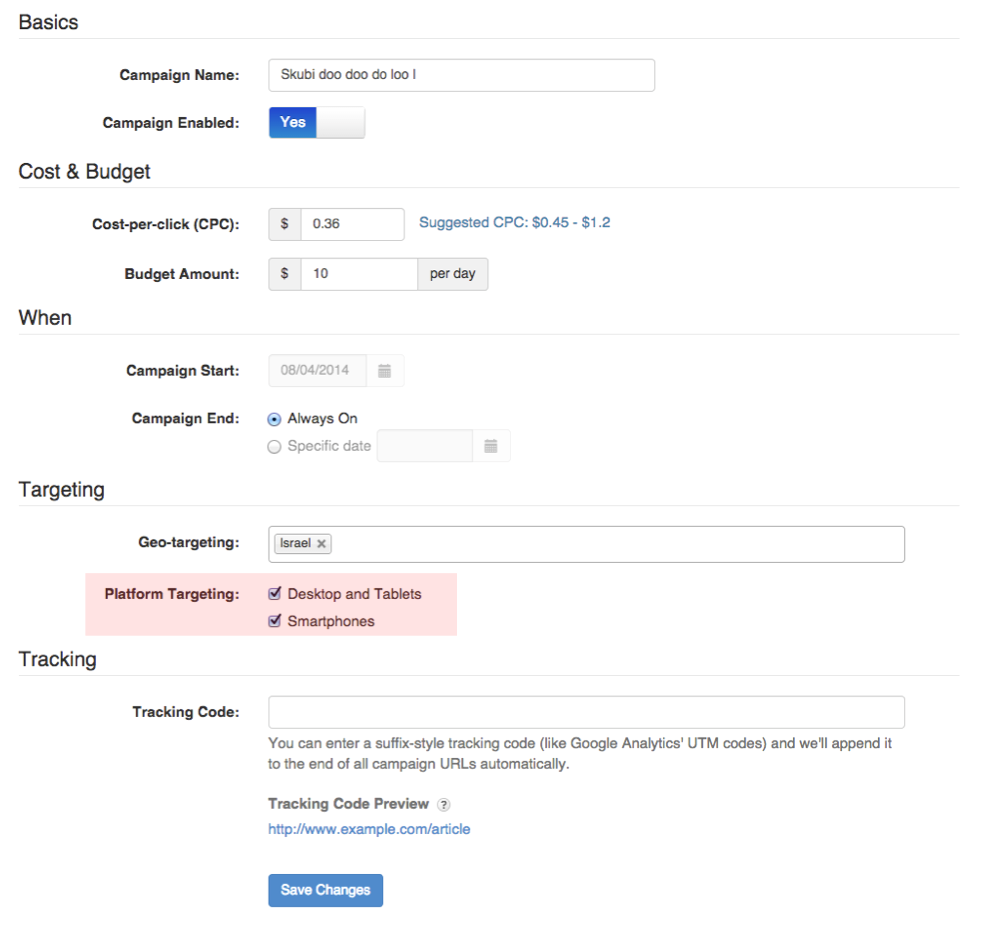Viewport: 983px width, 925px height.
Task: Click inside the Geo-targeting field
Action: pos(616,544)
